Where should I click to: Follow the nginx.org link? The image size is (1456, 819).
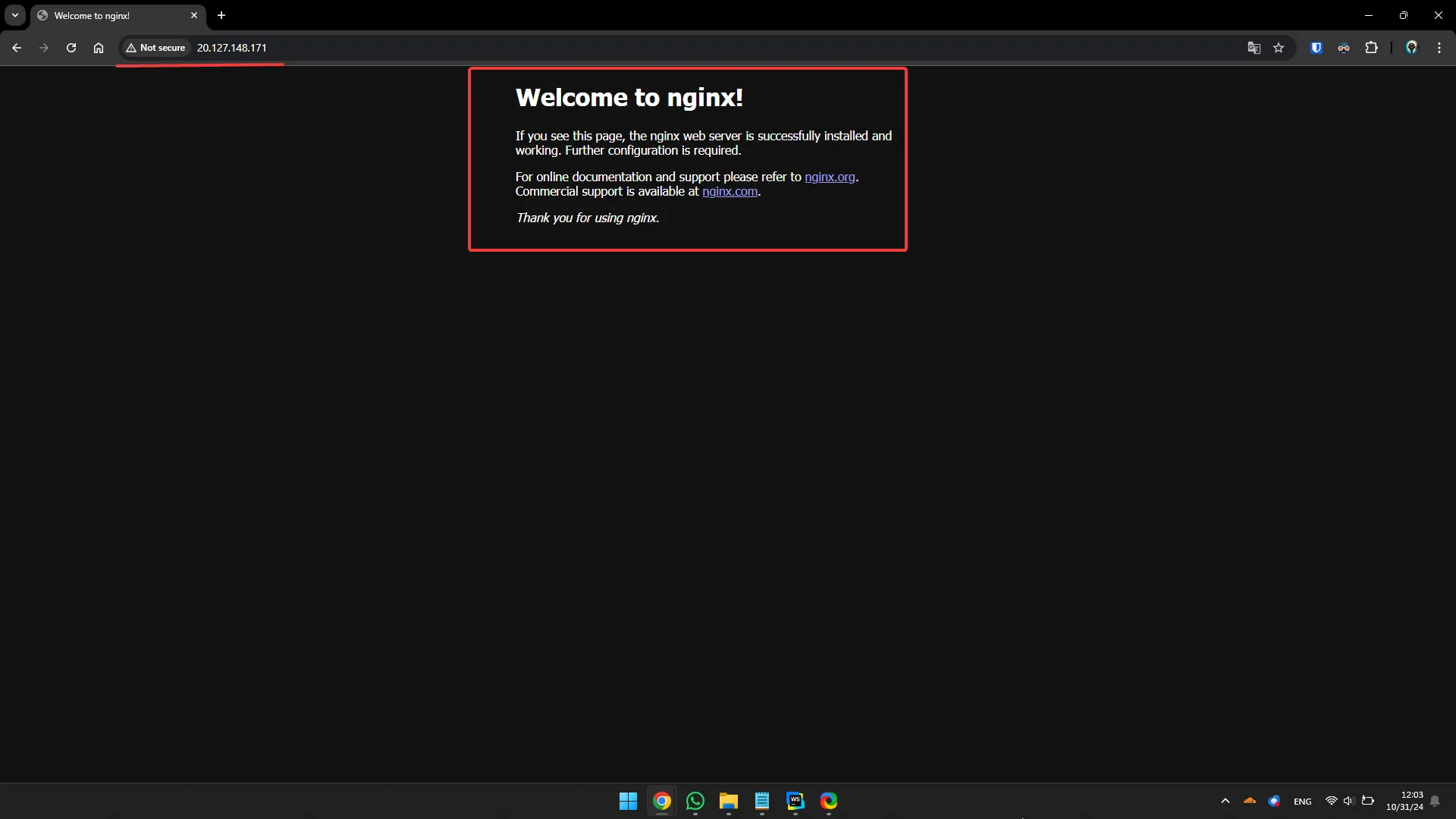(x=830, y=177)
